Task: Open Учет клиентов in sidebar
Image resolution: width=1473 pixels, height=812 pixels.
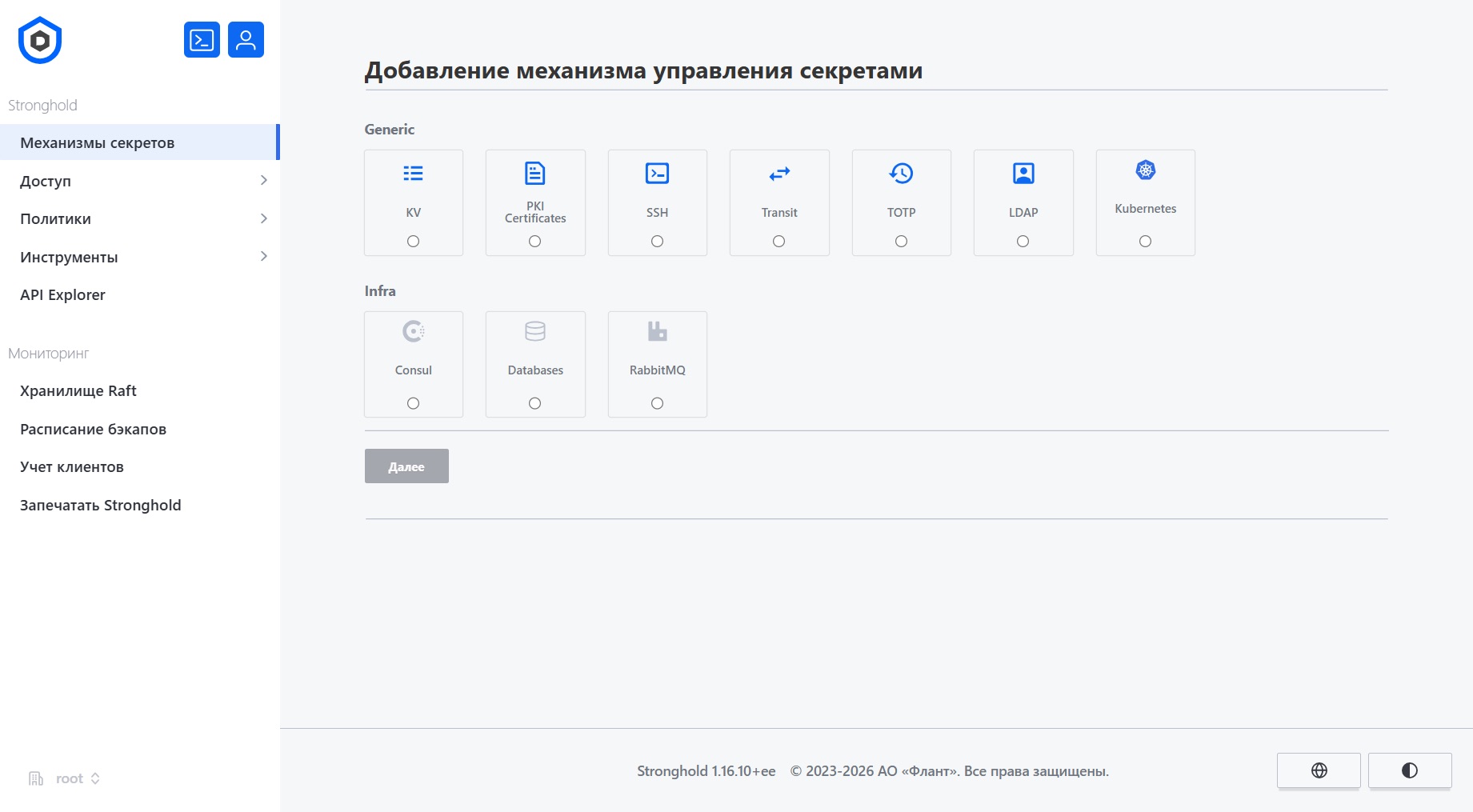Action: pos(140,466)
